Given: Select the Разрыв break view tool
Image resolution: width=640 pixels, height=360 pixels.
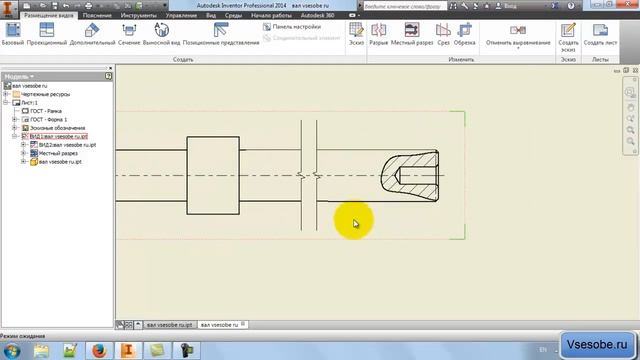Looking at the screenshot, I should click(x=378, y=34).
